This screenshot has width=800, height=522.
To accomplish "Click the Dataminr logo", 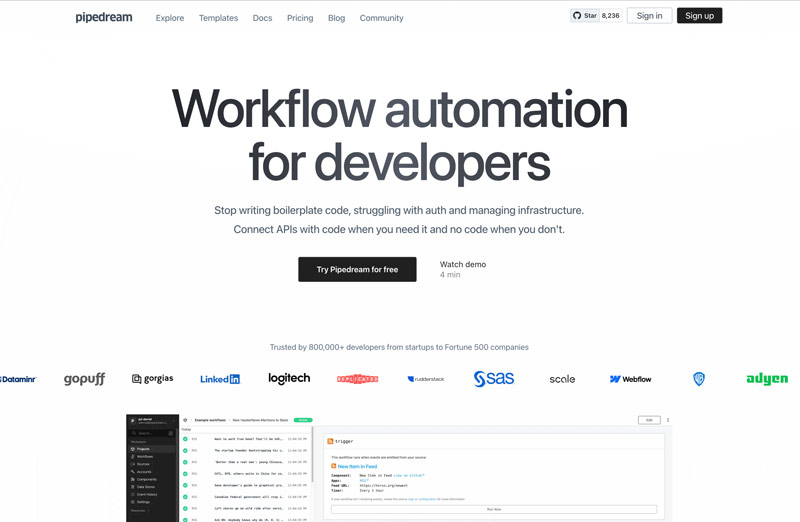I will pos(18,379).
